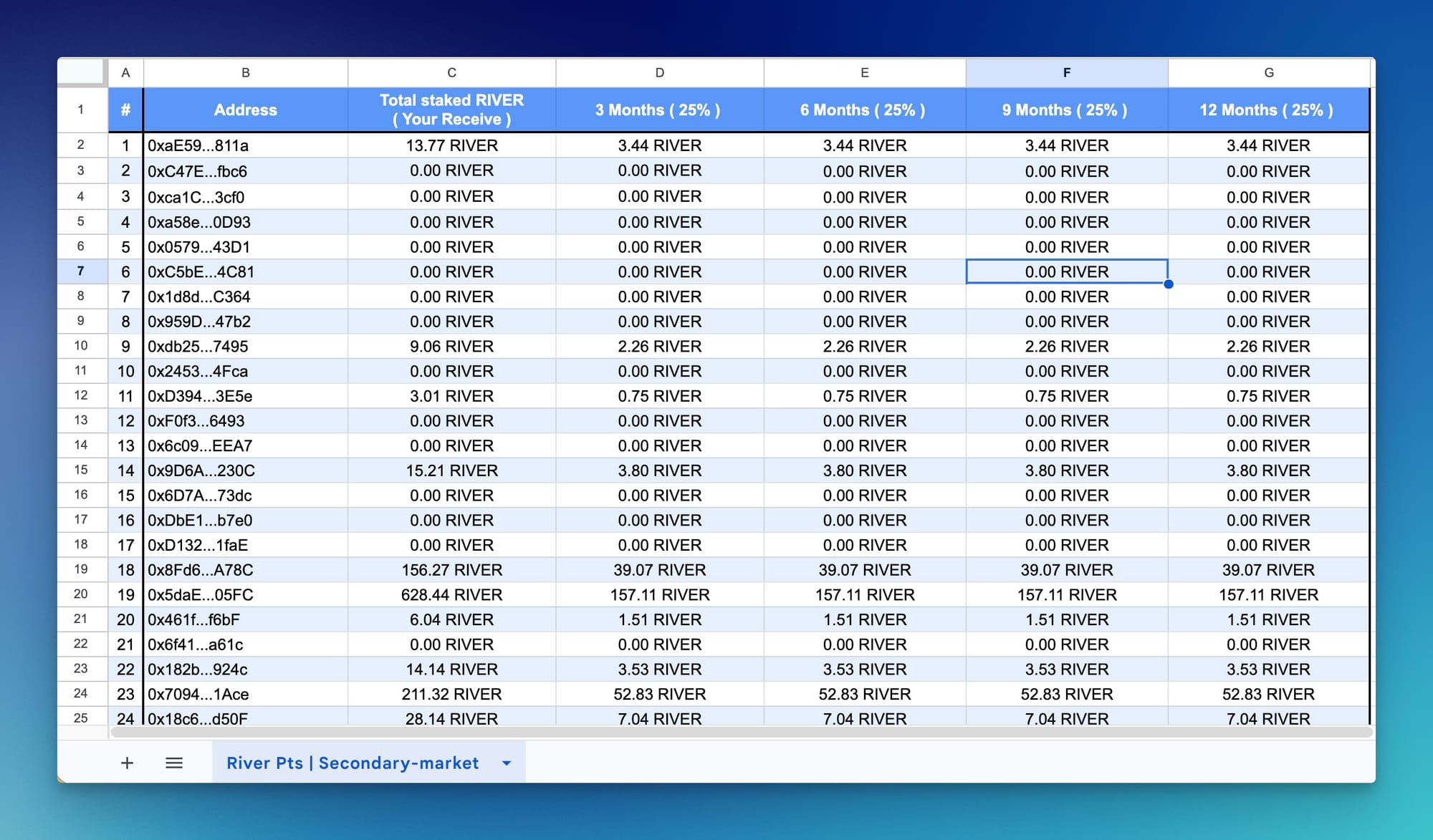Select row 20 header
The height and width of the screenshot is (840, 1433).
81,594
